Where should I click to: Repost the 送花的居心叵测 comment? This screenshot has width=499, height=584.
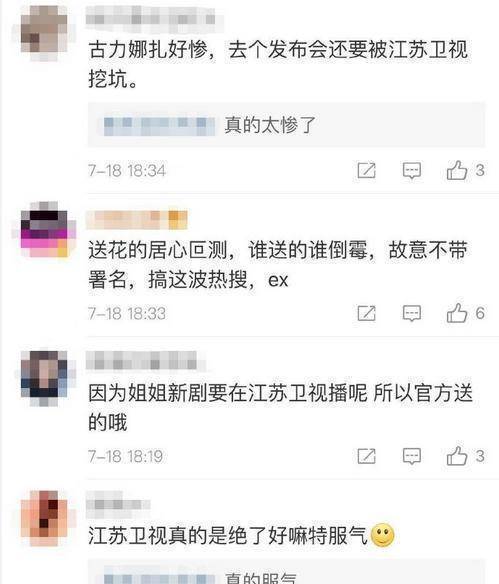click(x=366, y=313)
